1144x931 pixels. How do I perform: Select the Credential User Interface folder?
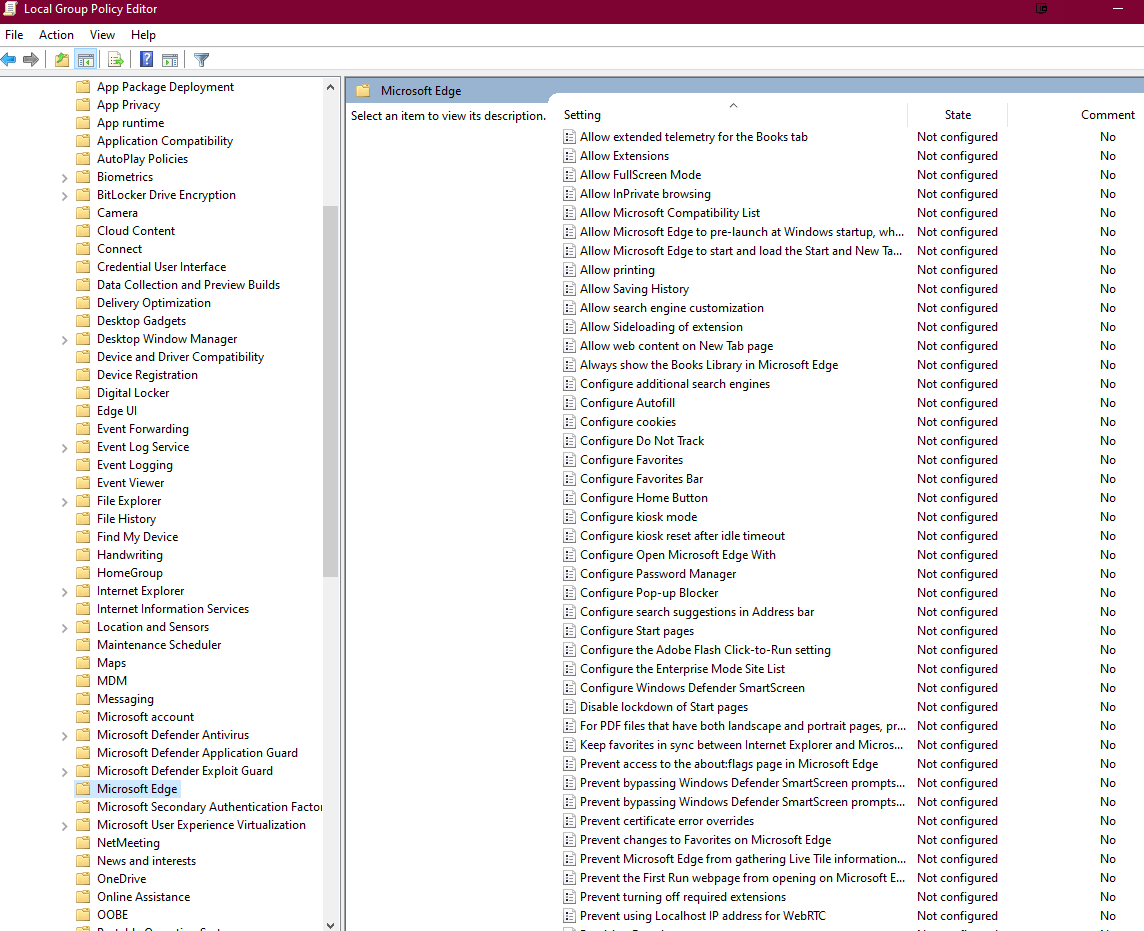(x=161, y=267)
